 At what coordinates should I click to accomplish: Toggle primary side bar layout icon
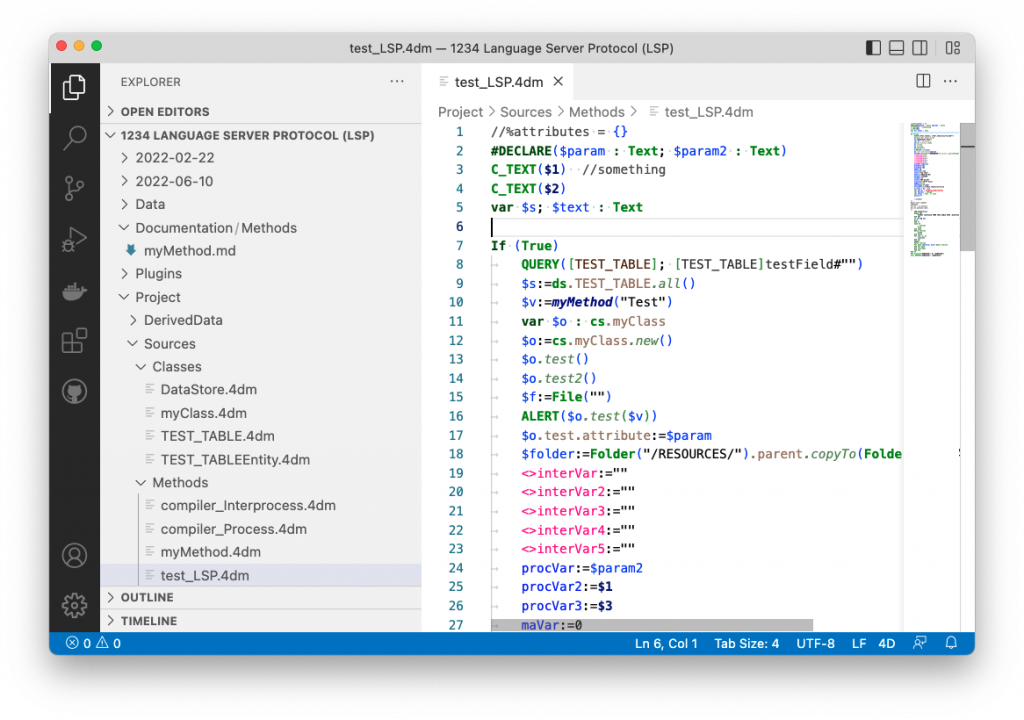tap(873, 48)
